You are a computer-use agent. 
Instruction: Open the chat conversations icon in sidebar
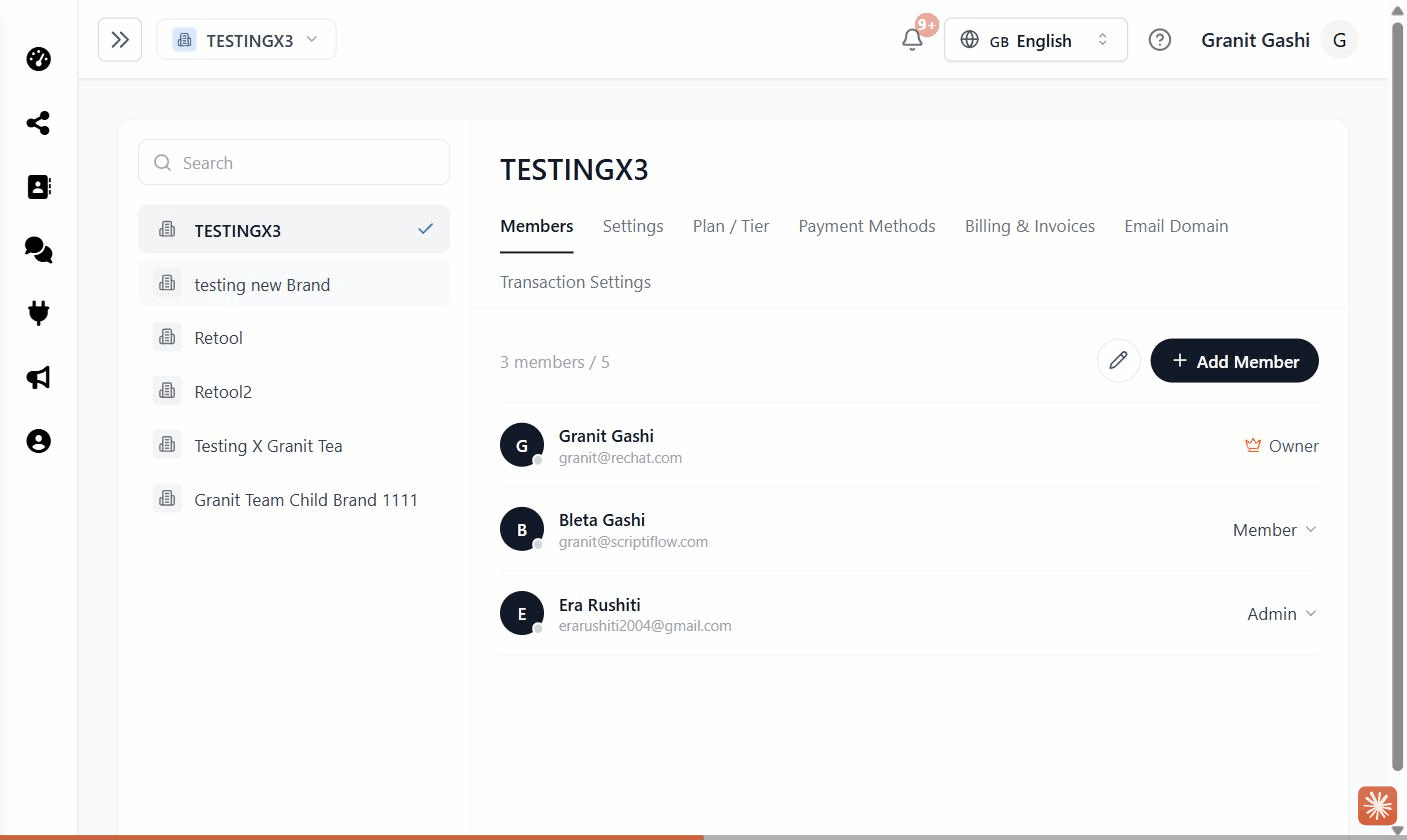click(38, 250)
